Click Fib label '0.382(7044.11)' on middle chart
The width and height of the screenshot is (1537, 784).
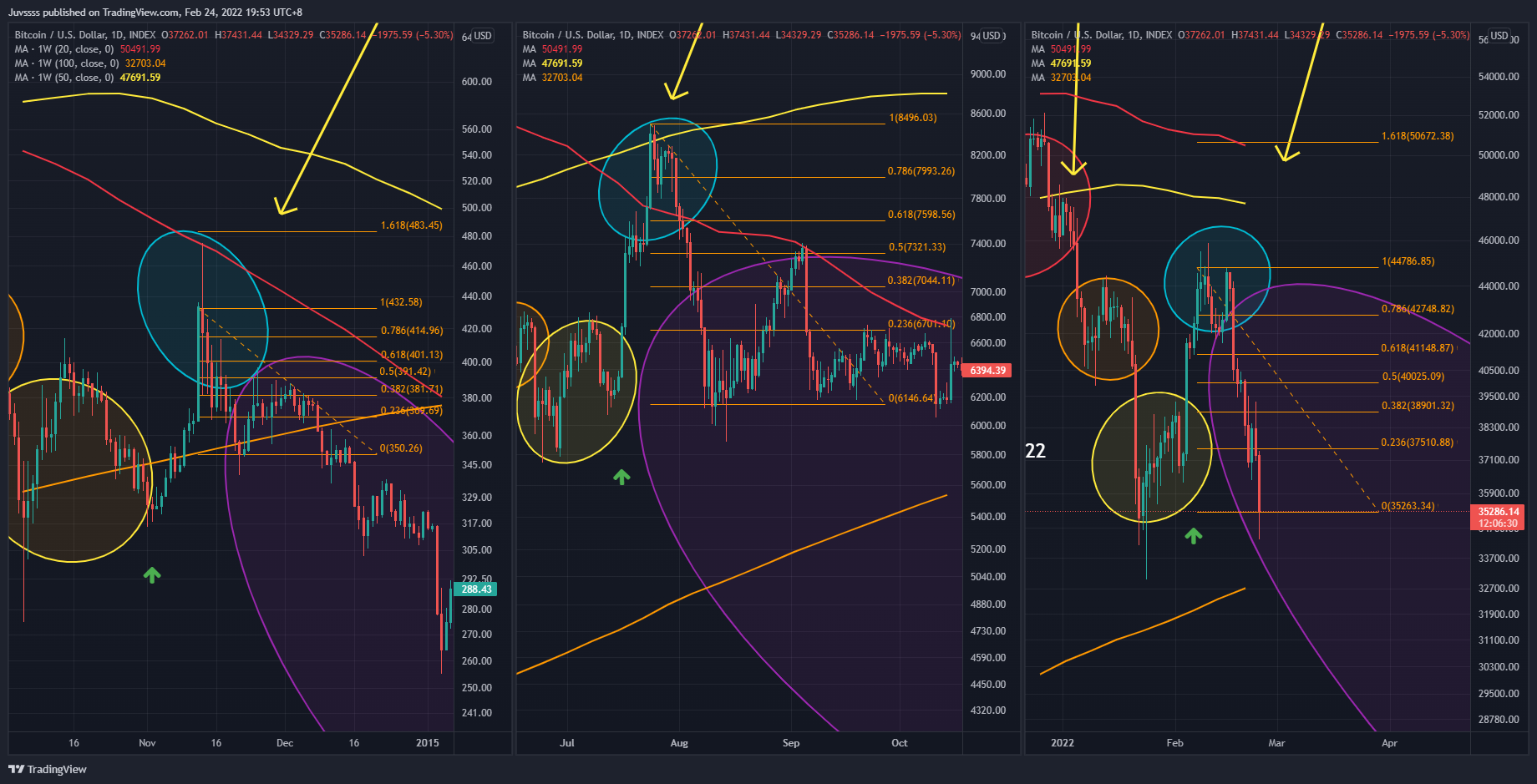[x=921, y=281]
